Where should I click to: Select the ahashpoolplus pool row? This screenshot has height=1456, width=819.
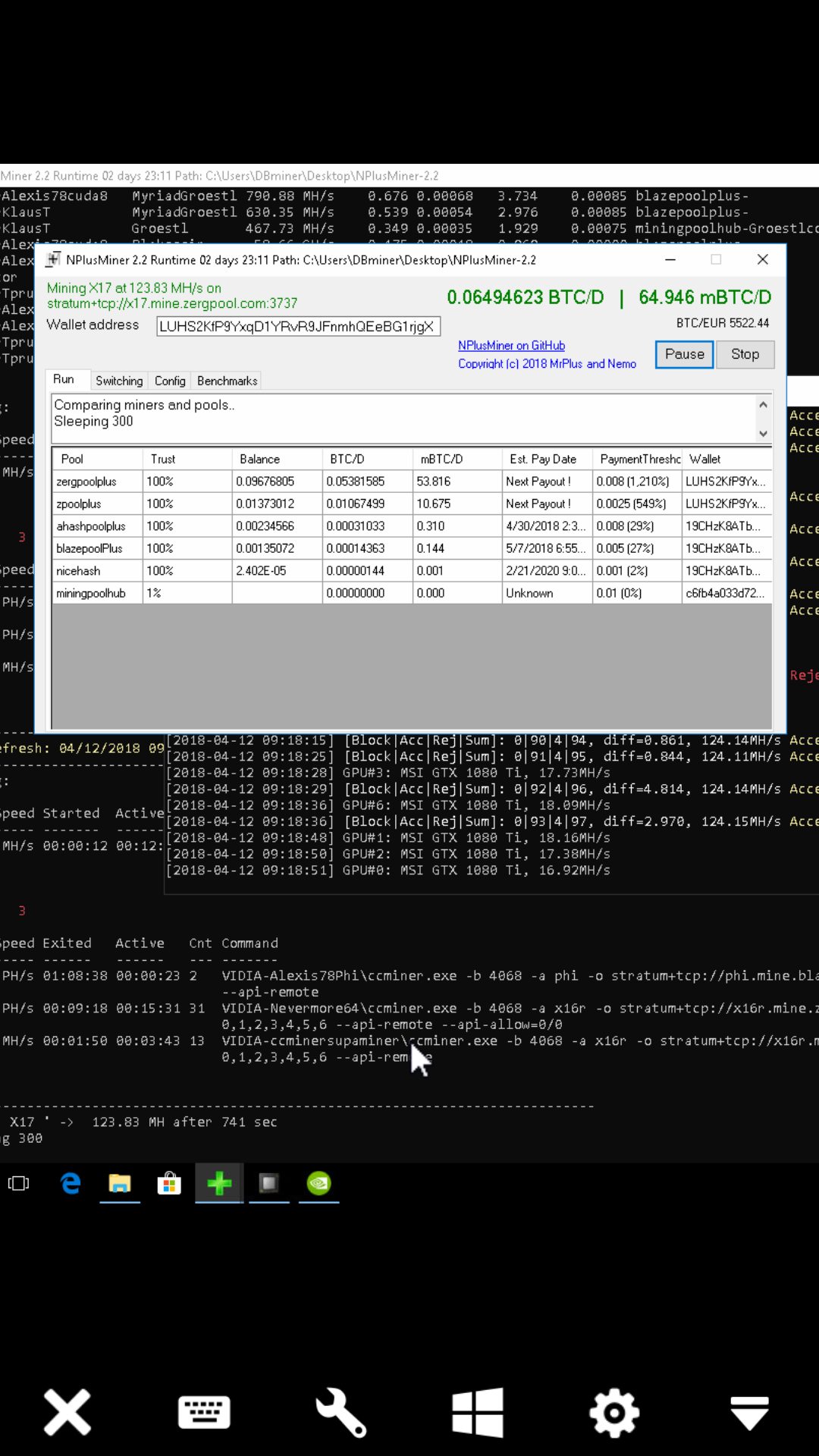[x=413, y=526]
